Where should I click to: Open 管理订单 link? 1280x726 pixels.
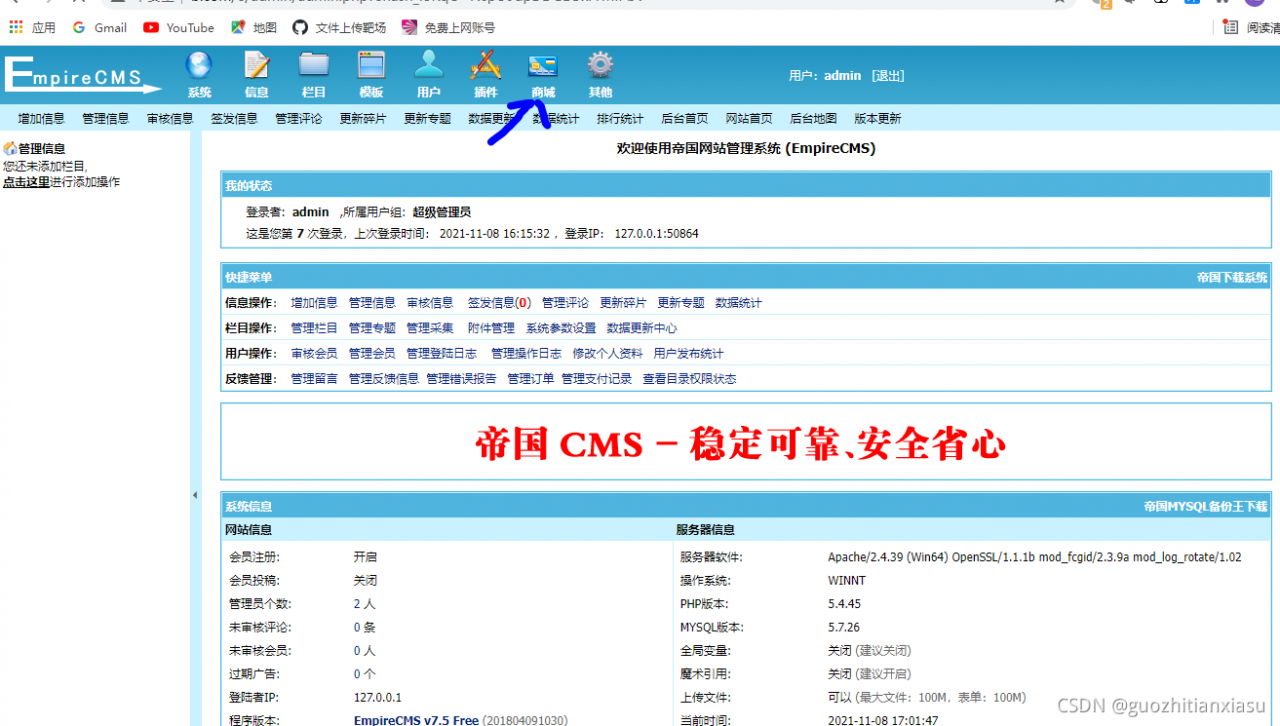click(530, 378)
